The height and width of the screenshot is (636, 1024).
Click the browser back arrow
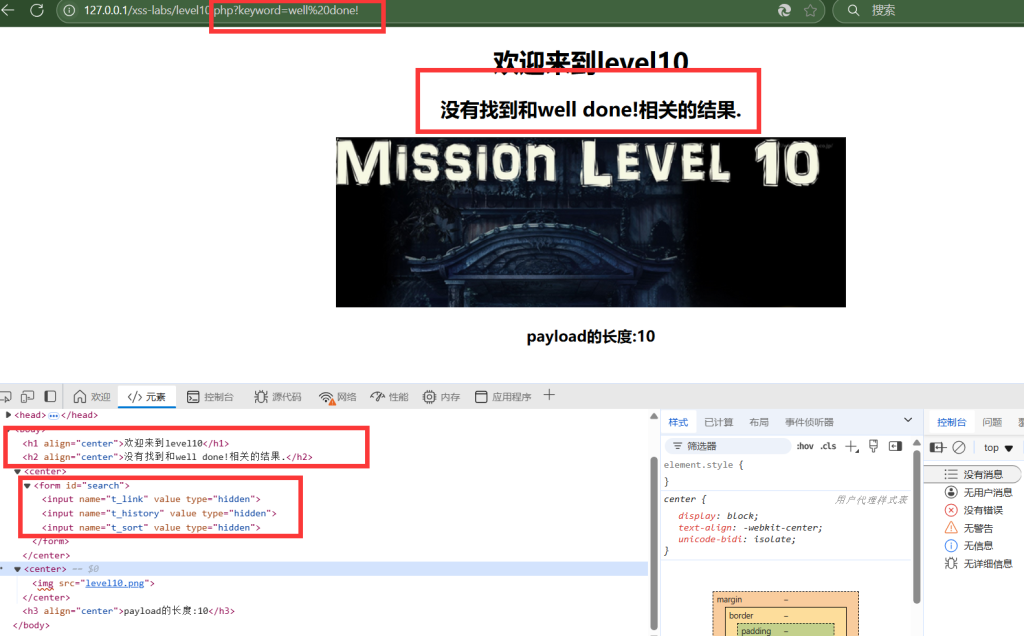click(x=7, y=10)
